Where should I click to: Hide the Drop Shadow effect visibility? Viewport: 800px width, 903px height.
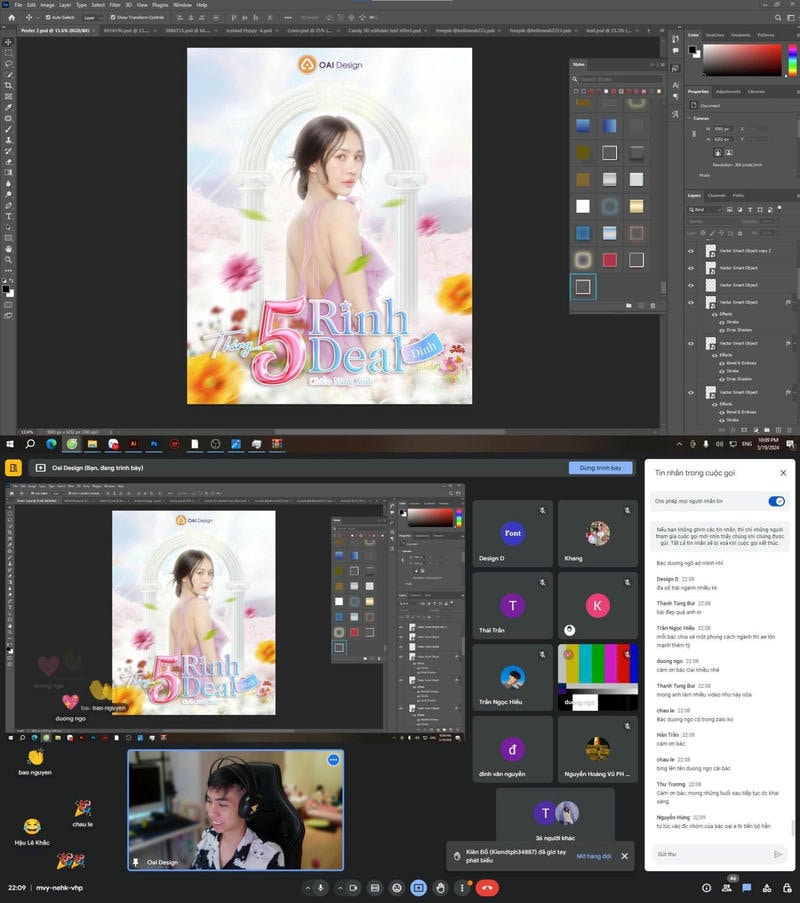[x=722, y=330]
